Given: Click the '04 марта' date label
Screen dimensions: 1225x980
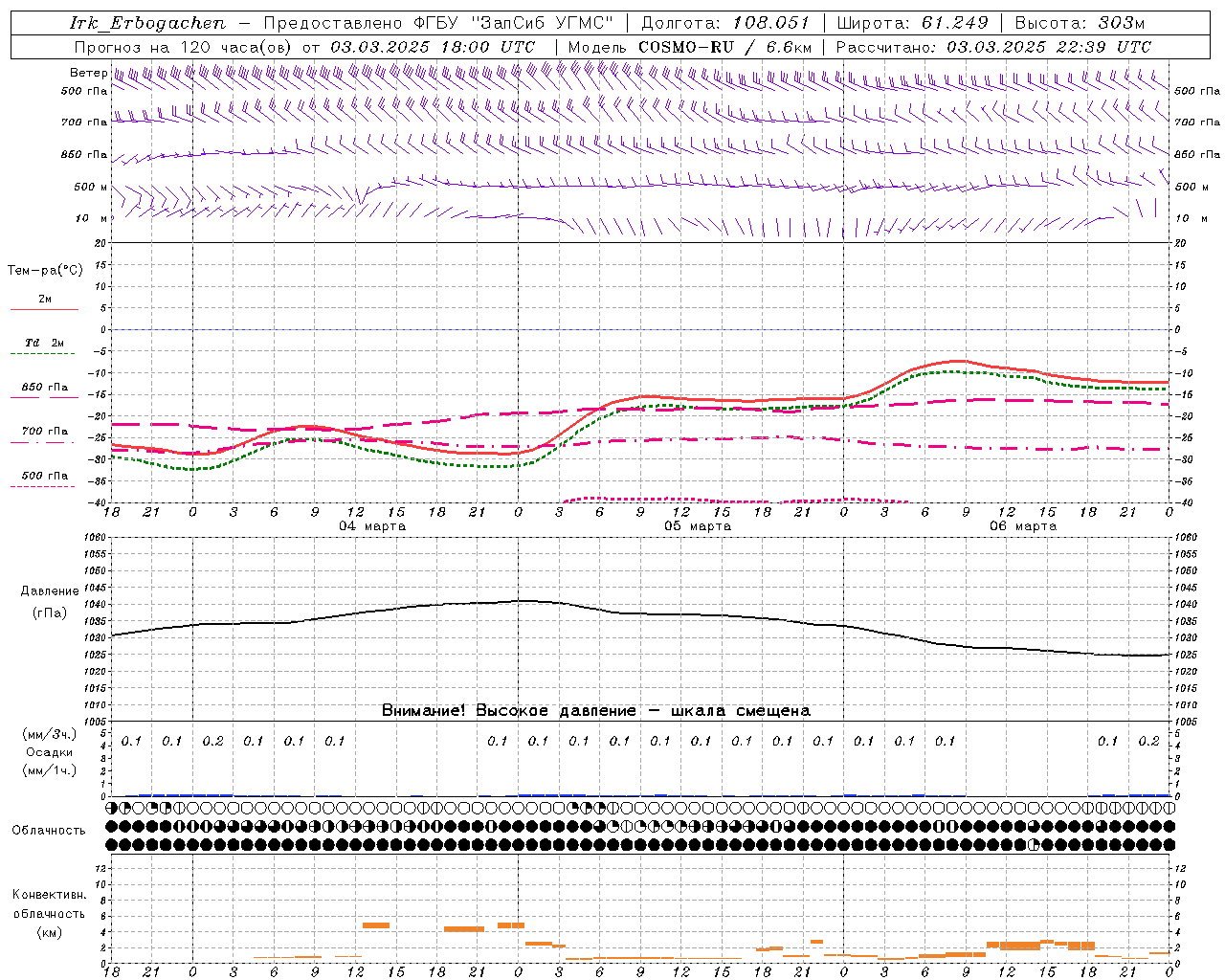Looking at the screenshot, I should 372,526.
